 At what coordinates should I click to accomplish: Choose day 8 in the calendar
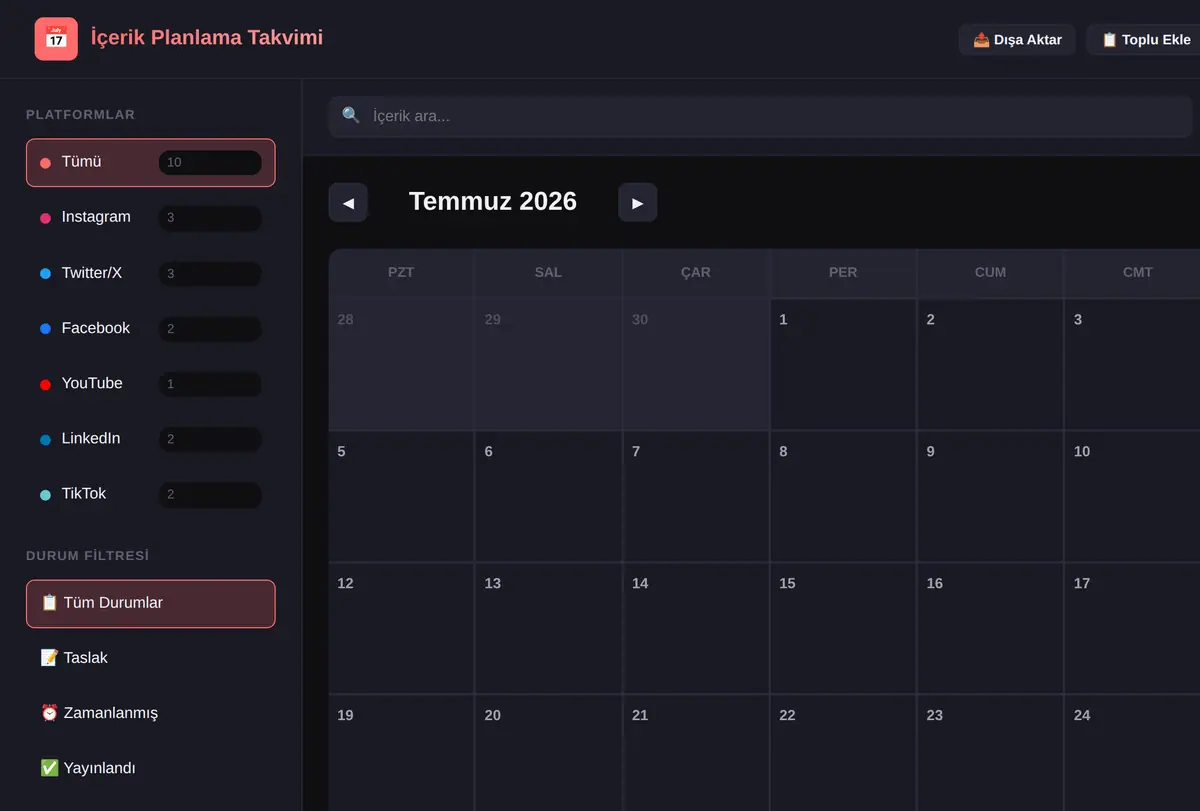pos(843,497)
